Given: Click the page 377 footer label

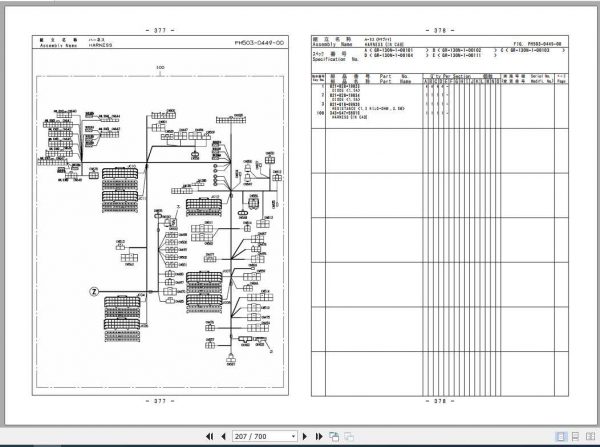Looking at the screenshot, I should (x=160, y=401).
